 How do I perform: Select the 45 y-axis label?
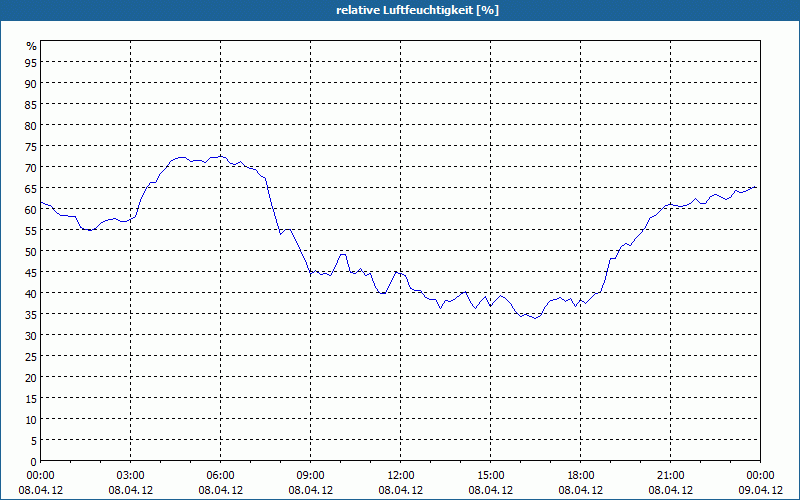pyautogui.click(x=31, y=272)
